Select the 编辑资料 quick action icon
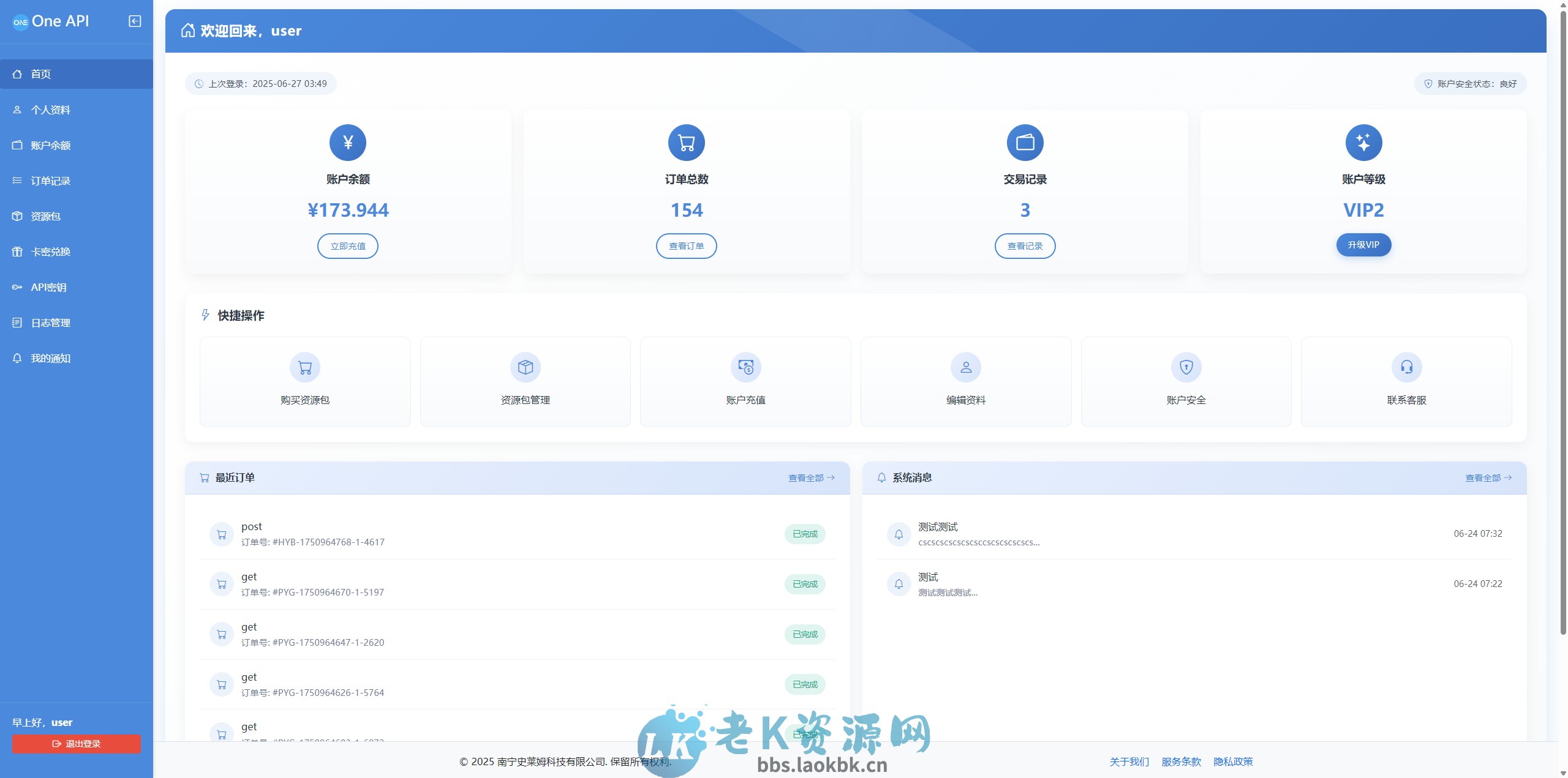The width and height of the screenshot is (1568, 778). 966,367
